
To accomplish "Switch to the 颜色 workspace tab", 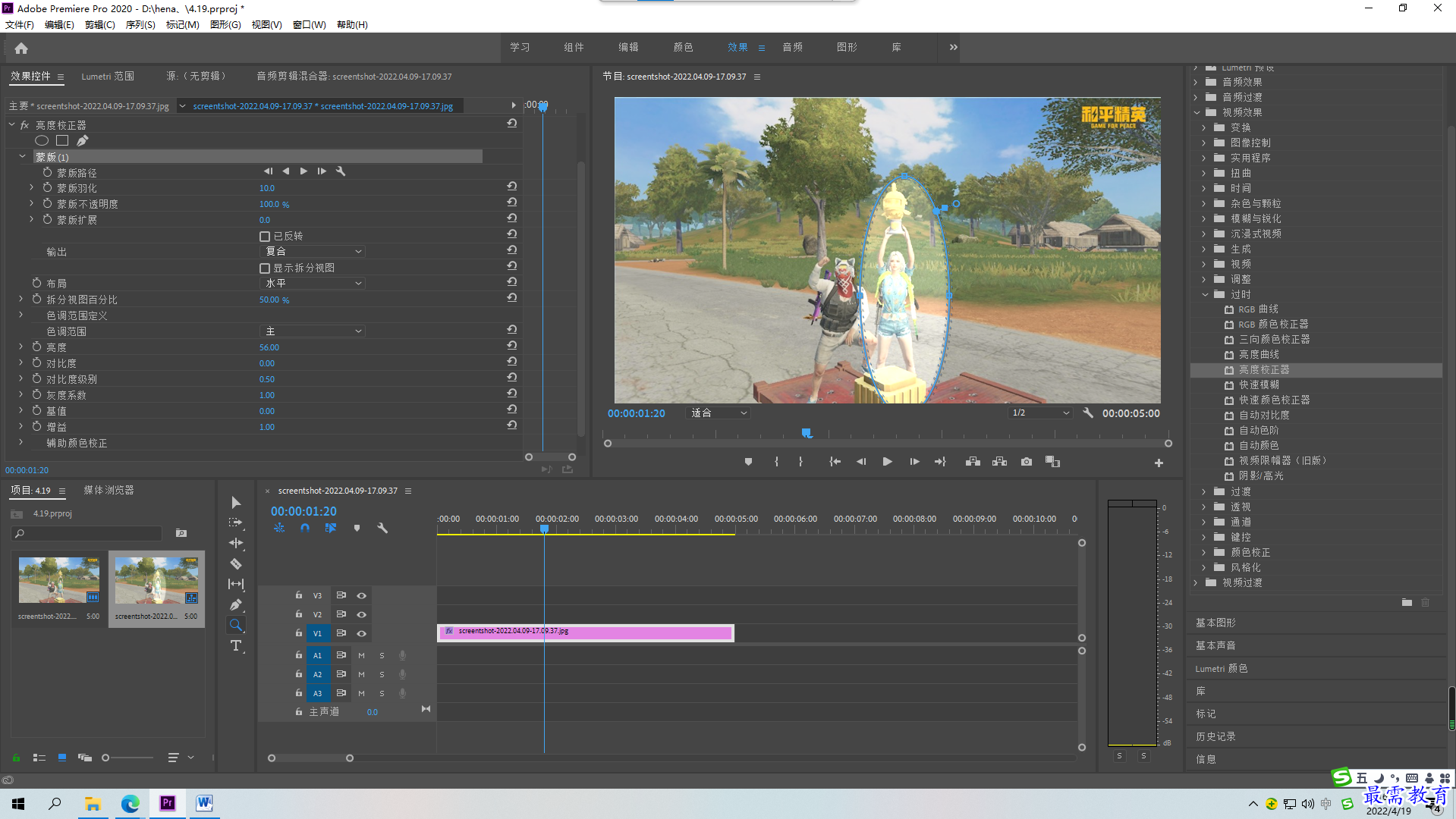I will [x=683, y=47].
